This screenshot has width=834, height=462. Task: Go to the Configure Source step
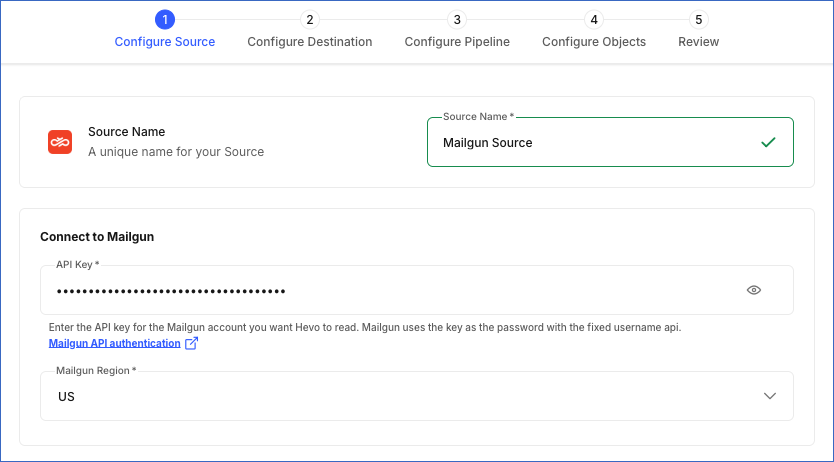165,41
